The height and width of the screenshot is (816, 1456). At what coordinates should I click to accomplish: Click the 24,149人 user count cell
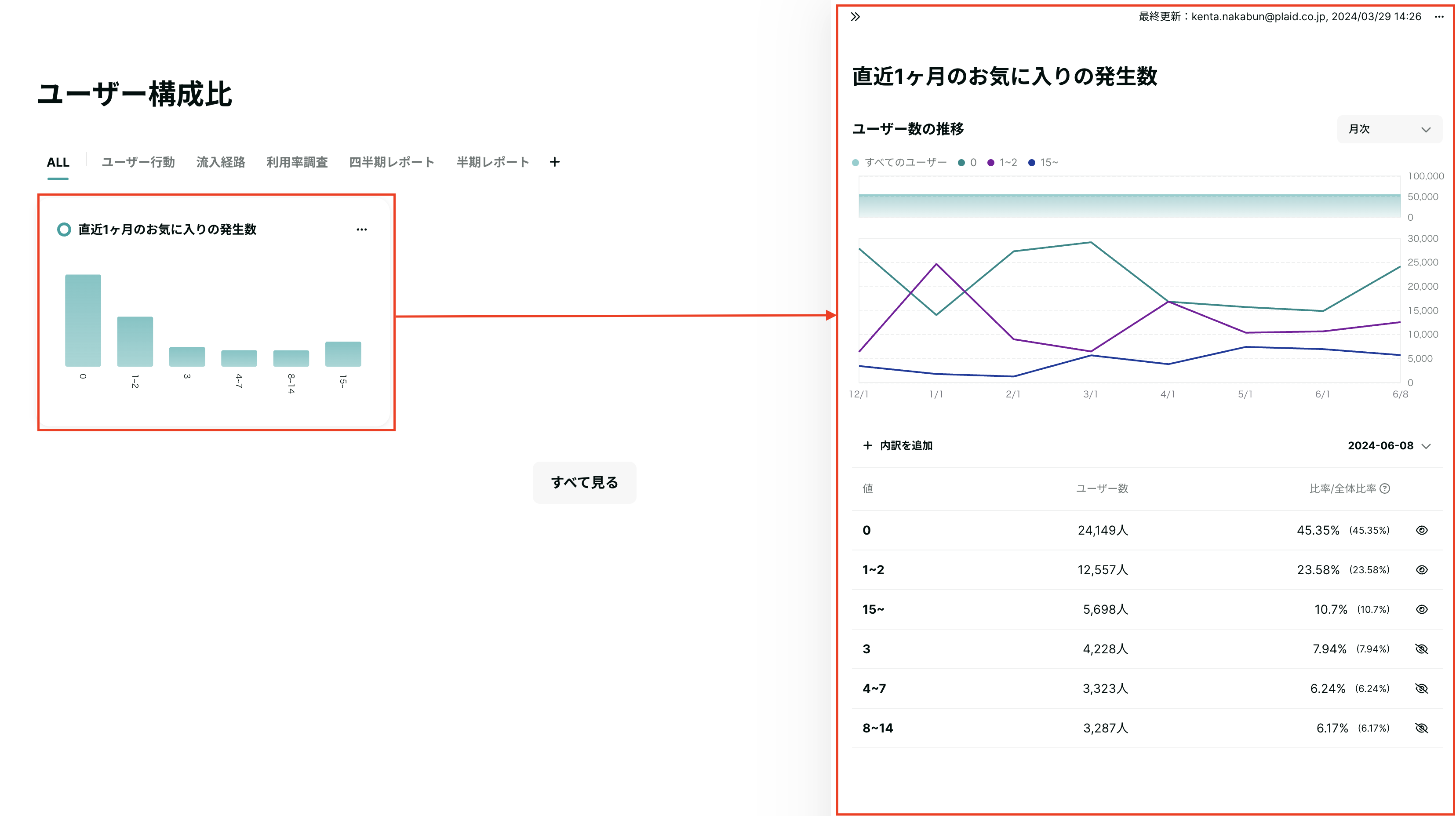pos(1103,531)
